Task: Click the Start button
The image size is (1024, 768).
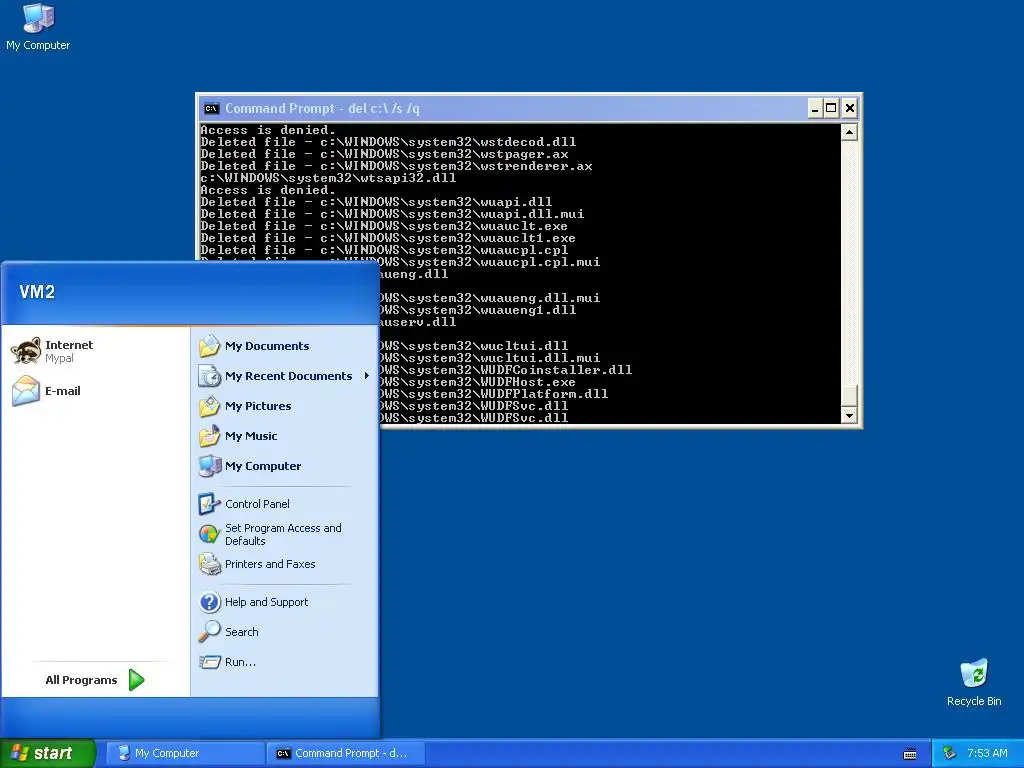Action: point(48,753)
